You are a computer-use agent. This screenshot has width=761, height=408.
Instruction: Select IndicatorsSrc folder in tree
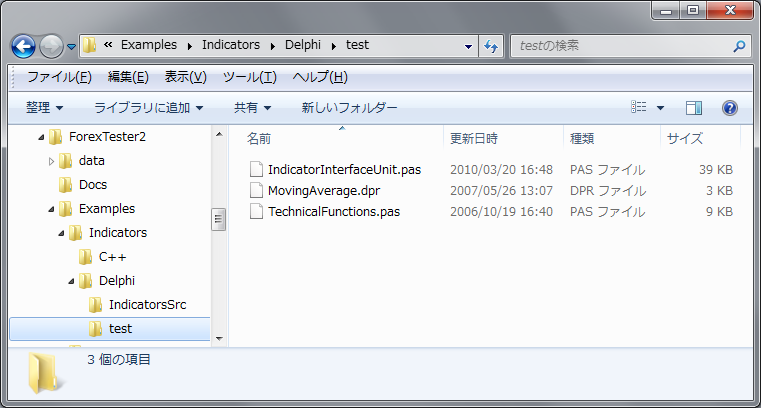148,305
